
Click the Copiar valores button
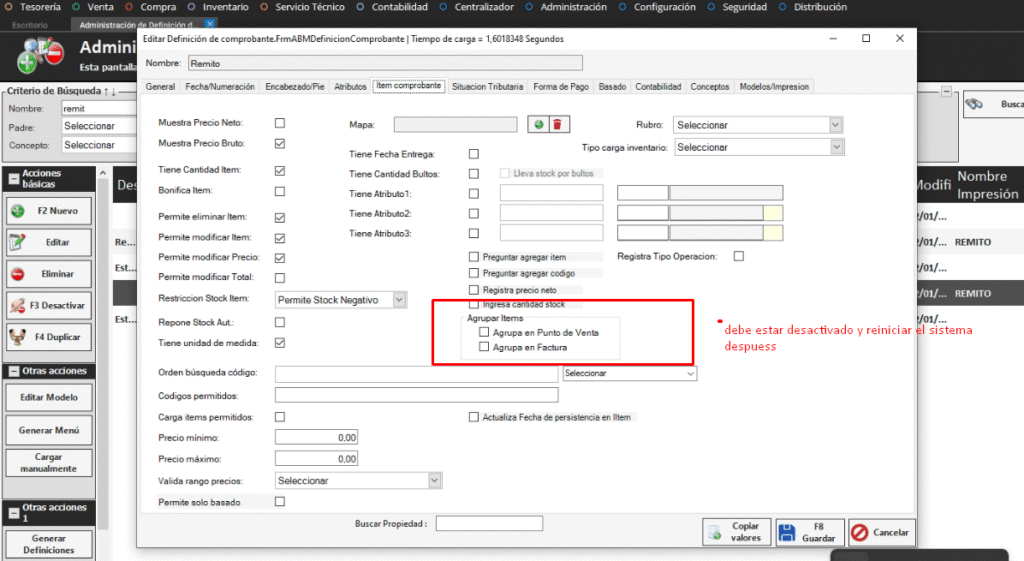click(736, 532)
